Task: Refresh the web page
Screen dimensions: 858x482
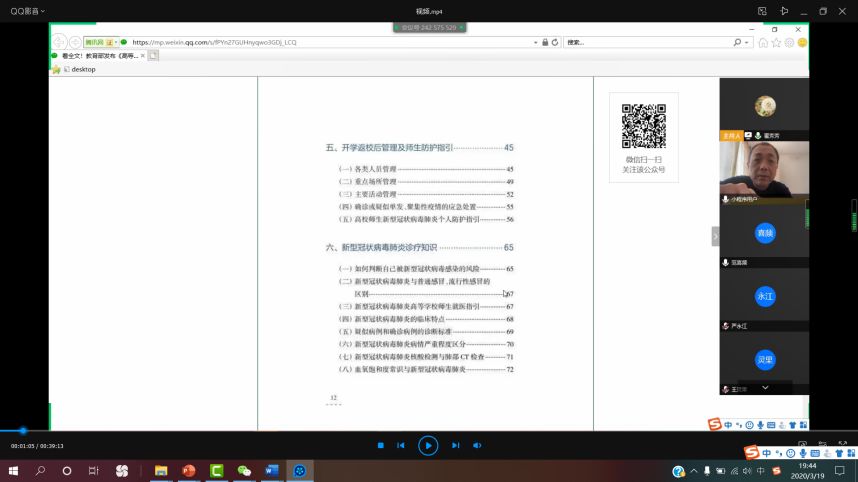Action: click(555, 42)
